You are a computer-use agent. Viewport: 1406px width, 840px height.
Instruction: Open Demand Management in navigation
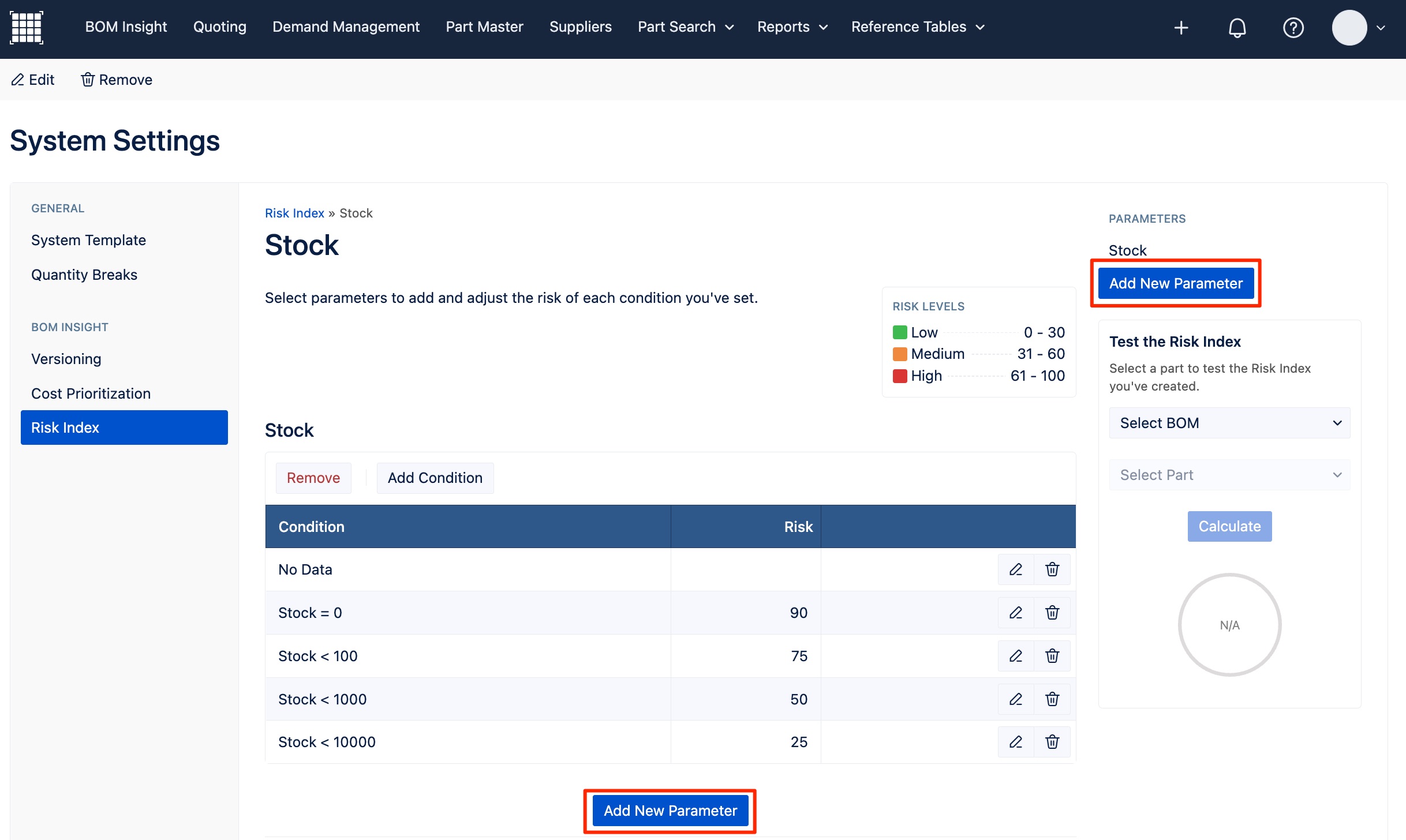(346, 27)
